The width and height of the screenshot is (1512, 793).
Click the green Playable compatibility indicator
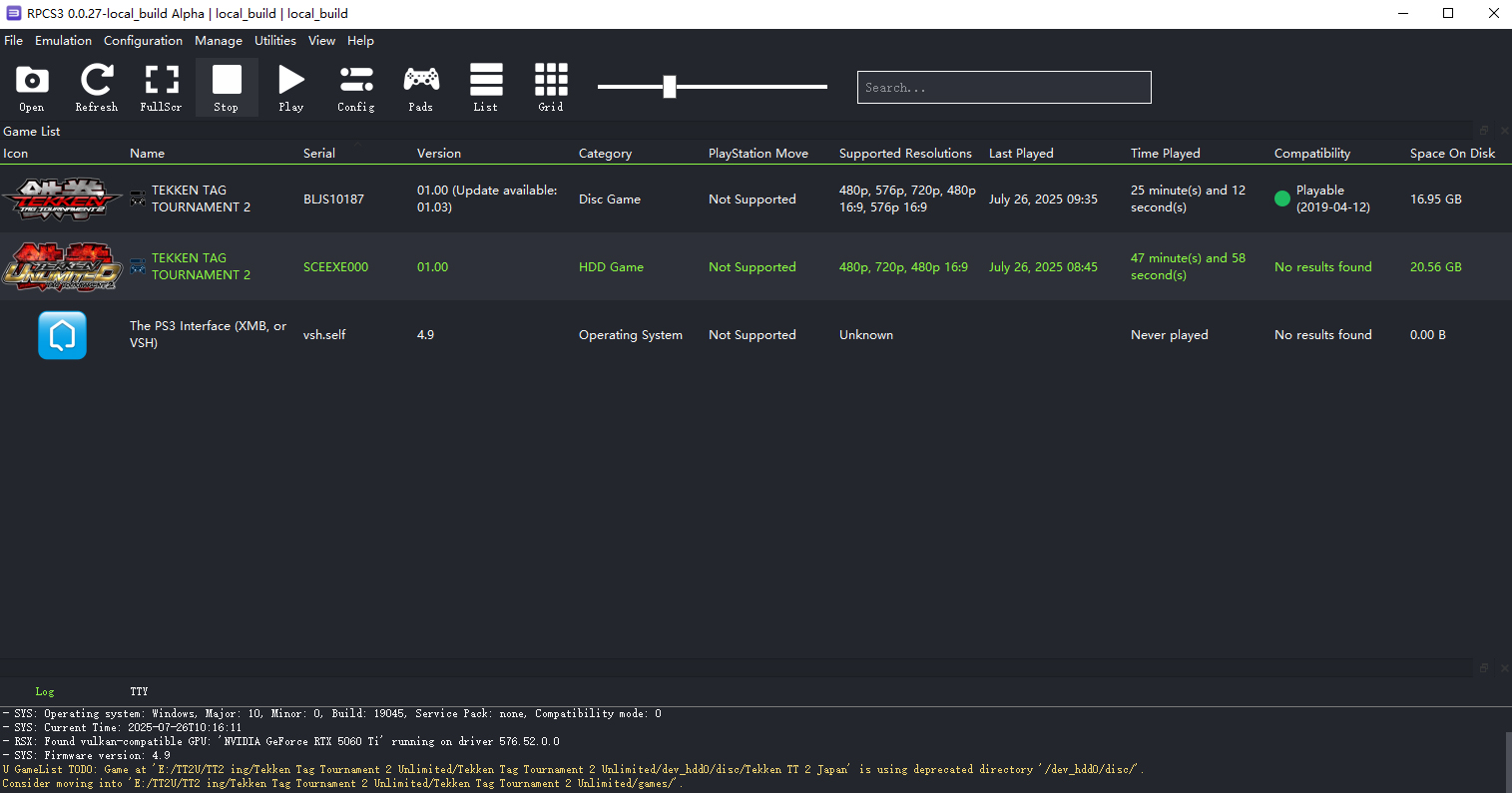(x=1282, y=198)
